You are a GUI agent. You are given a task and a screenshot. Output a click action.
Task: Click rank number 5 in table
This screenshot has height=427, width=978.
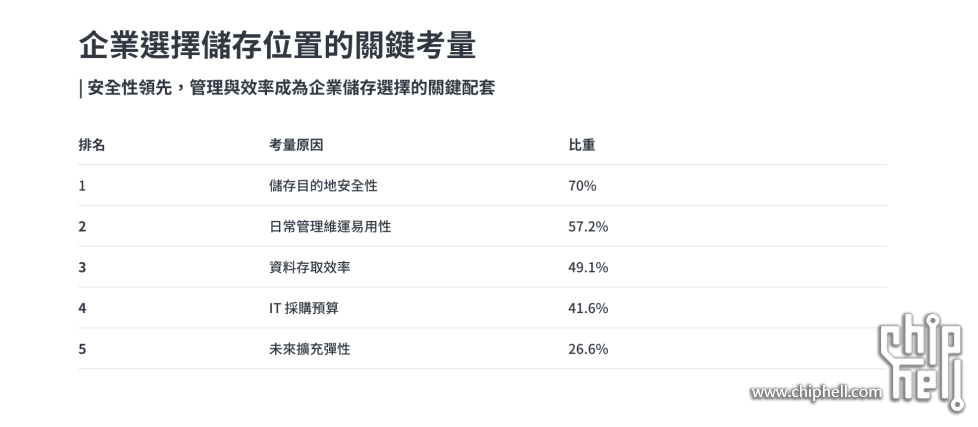tap(82, 349)
